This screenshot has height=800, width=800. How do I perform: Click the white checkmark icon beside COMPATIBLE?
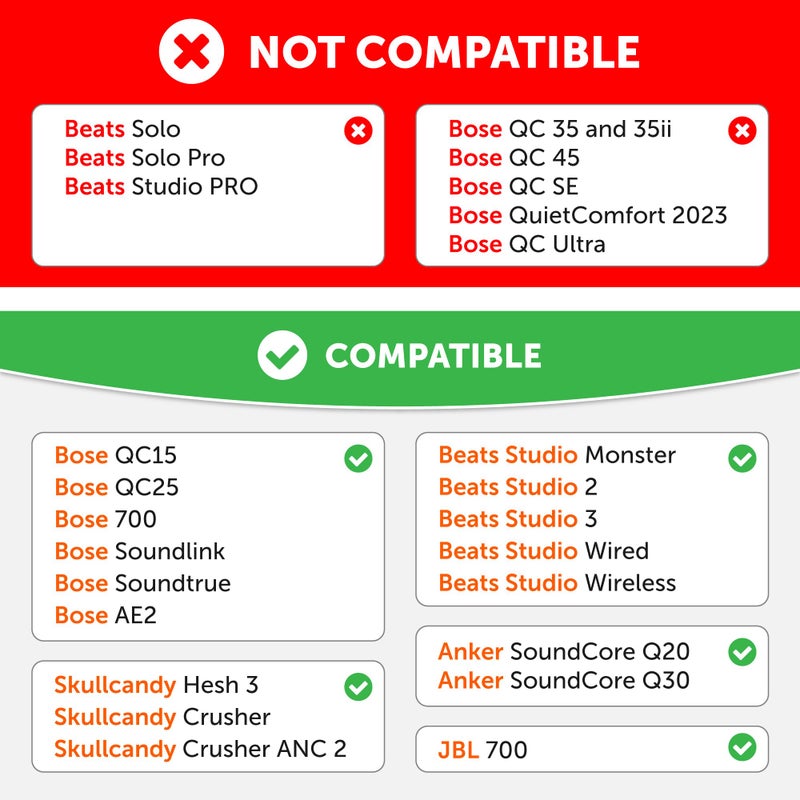click(282, 355)
